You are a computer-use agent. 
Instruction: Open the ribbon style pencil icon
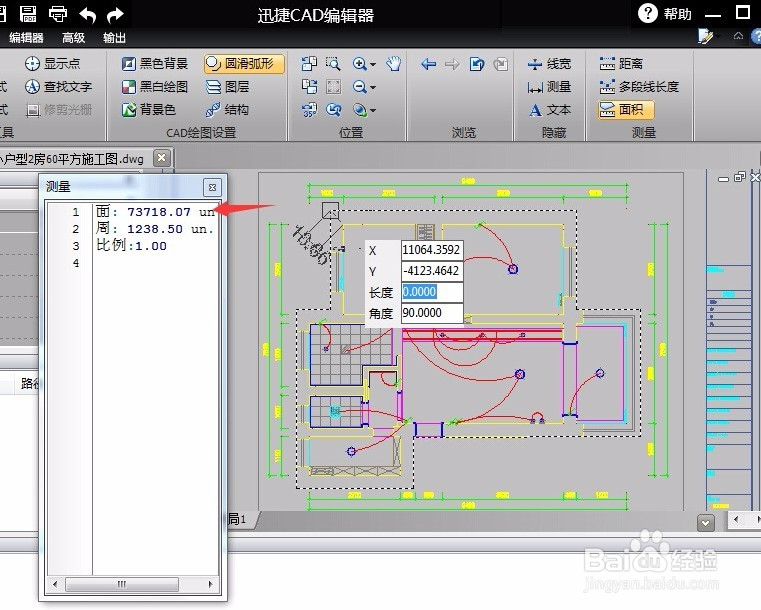click(707, 36)
